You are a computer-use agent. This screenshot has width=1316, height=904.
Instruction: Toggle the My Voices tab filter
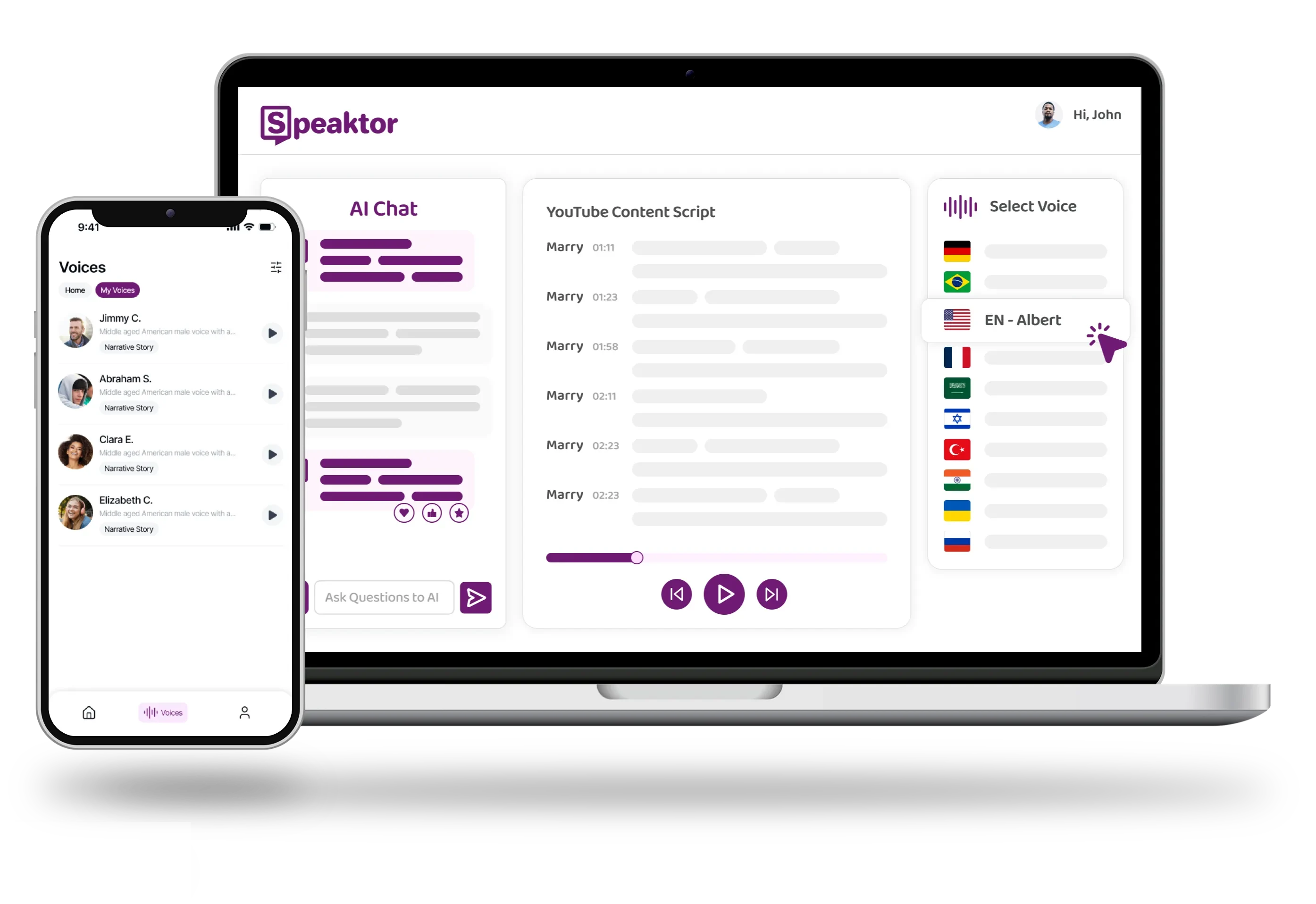click(x=117, y=290)
